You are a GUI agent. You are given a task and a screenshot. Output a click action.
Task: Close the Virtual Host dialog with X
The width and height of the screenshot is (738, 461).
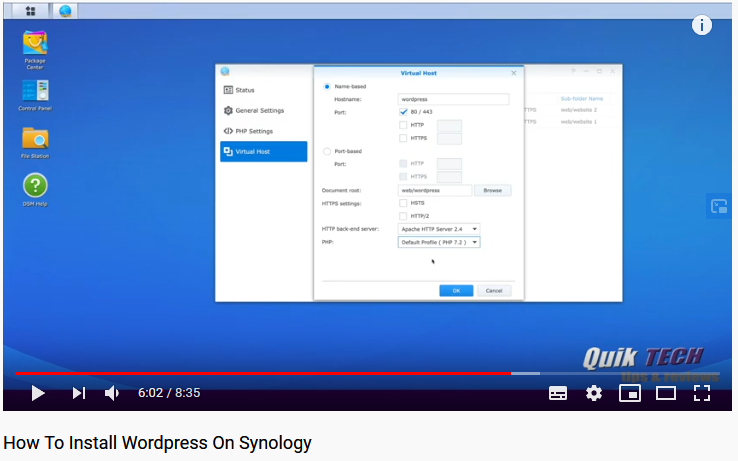(x=514, y=73)
